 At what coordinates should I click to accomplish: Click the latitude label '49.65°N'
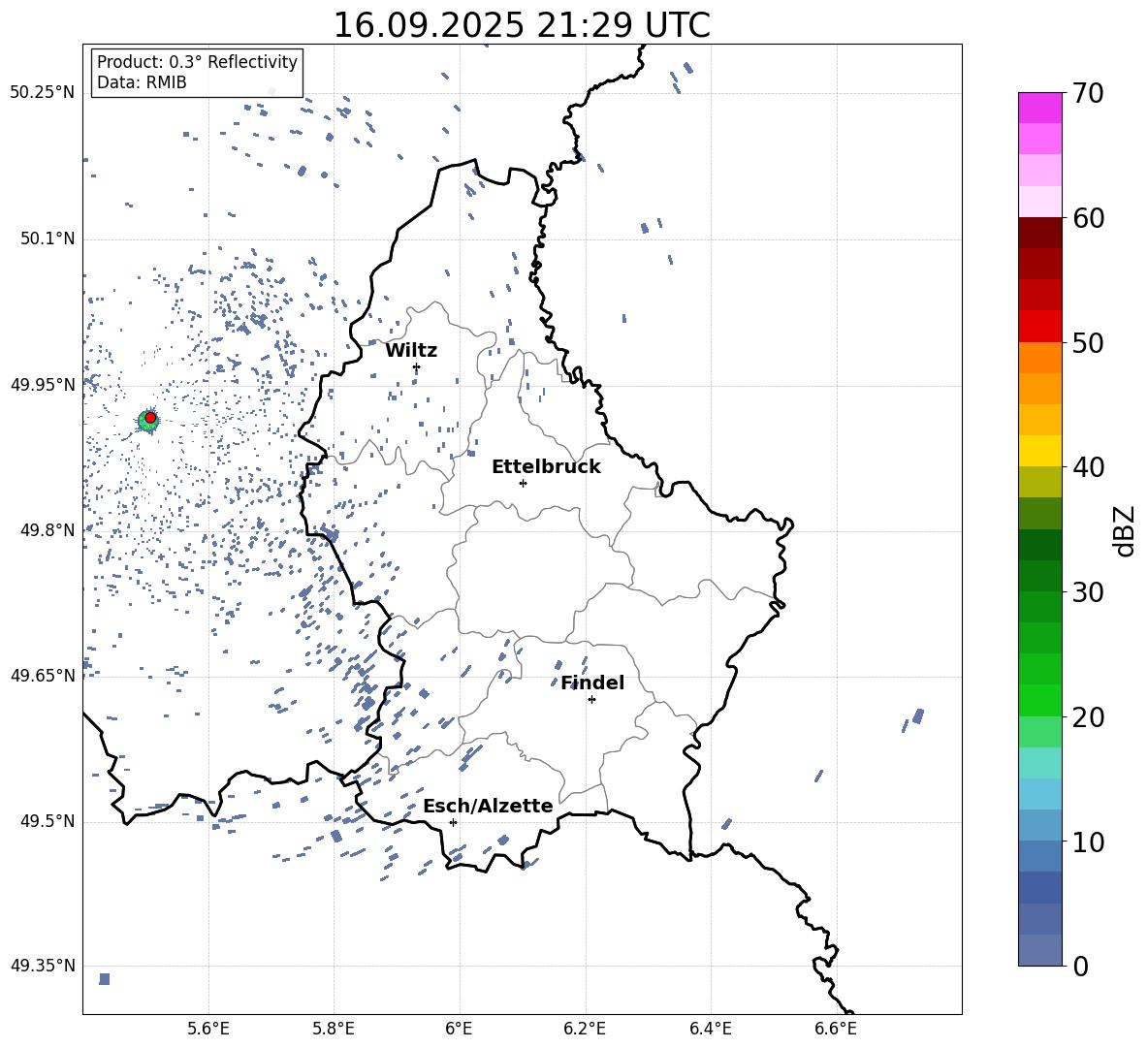(43, 676)
